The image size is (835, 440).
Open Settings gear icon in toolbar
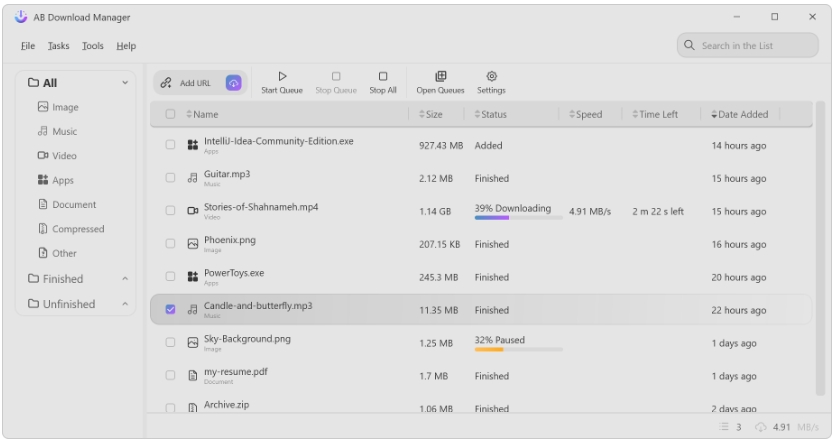(491, 76)
